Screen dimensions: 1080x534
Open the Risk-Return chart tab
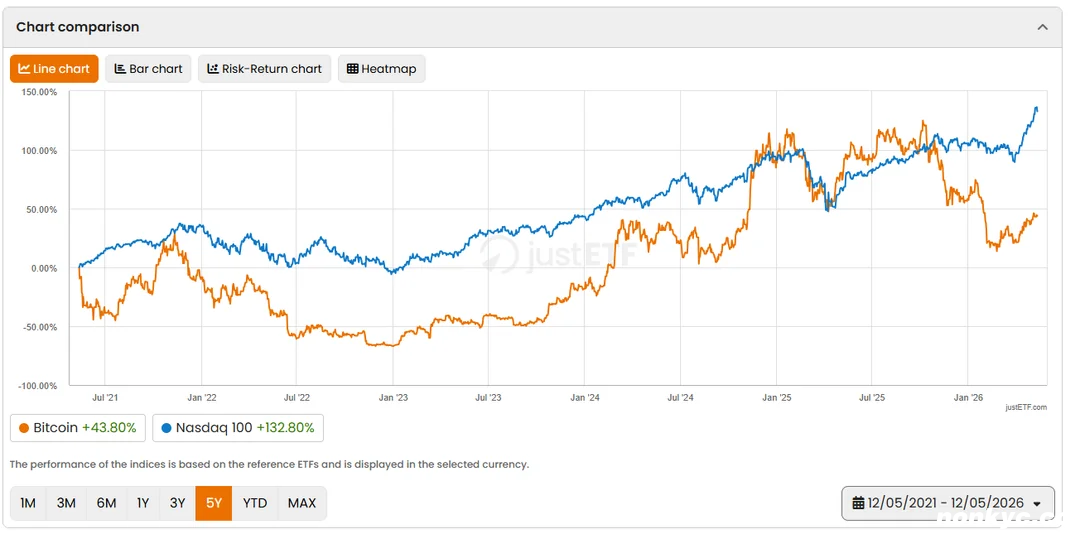tap(264, 69)
